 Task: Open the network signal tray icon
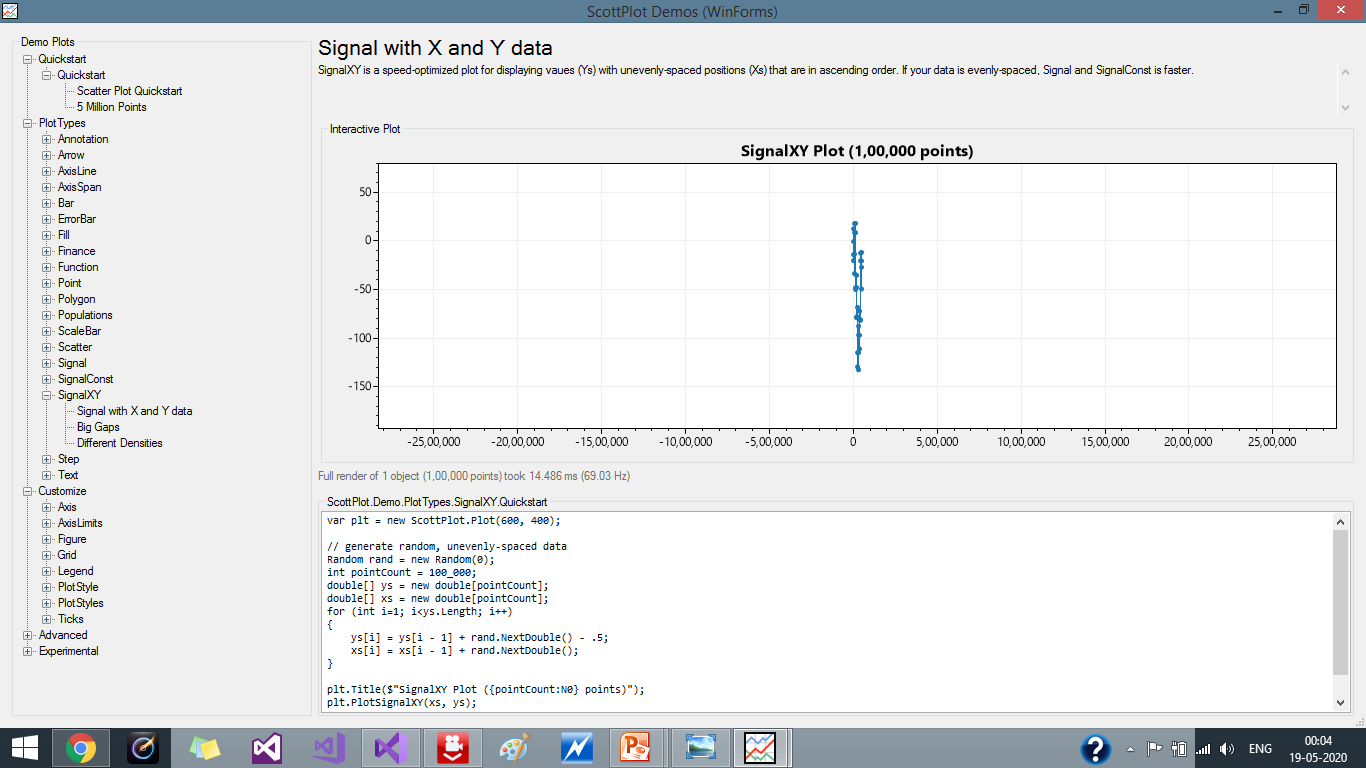[x=1202, y=750]
